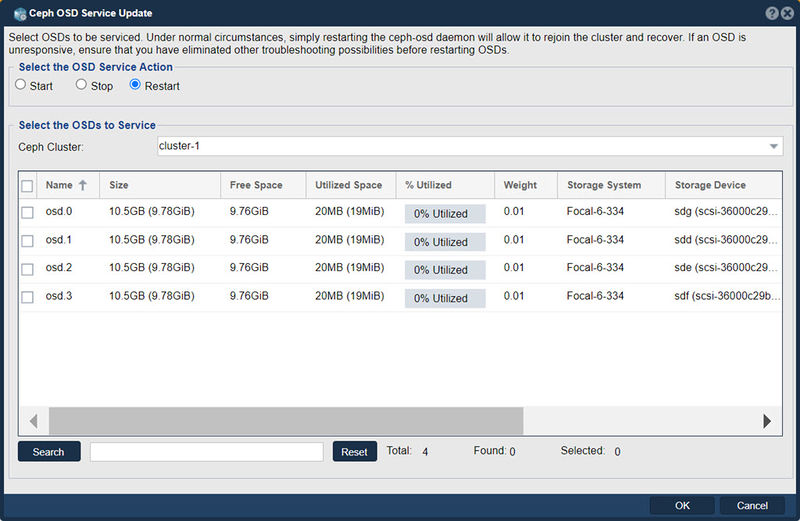This screenshot has width=800, height=521.
Task: Click the Ceph OSD dialog title icon
Action: coord(20,14)
